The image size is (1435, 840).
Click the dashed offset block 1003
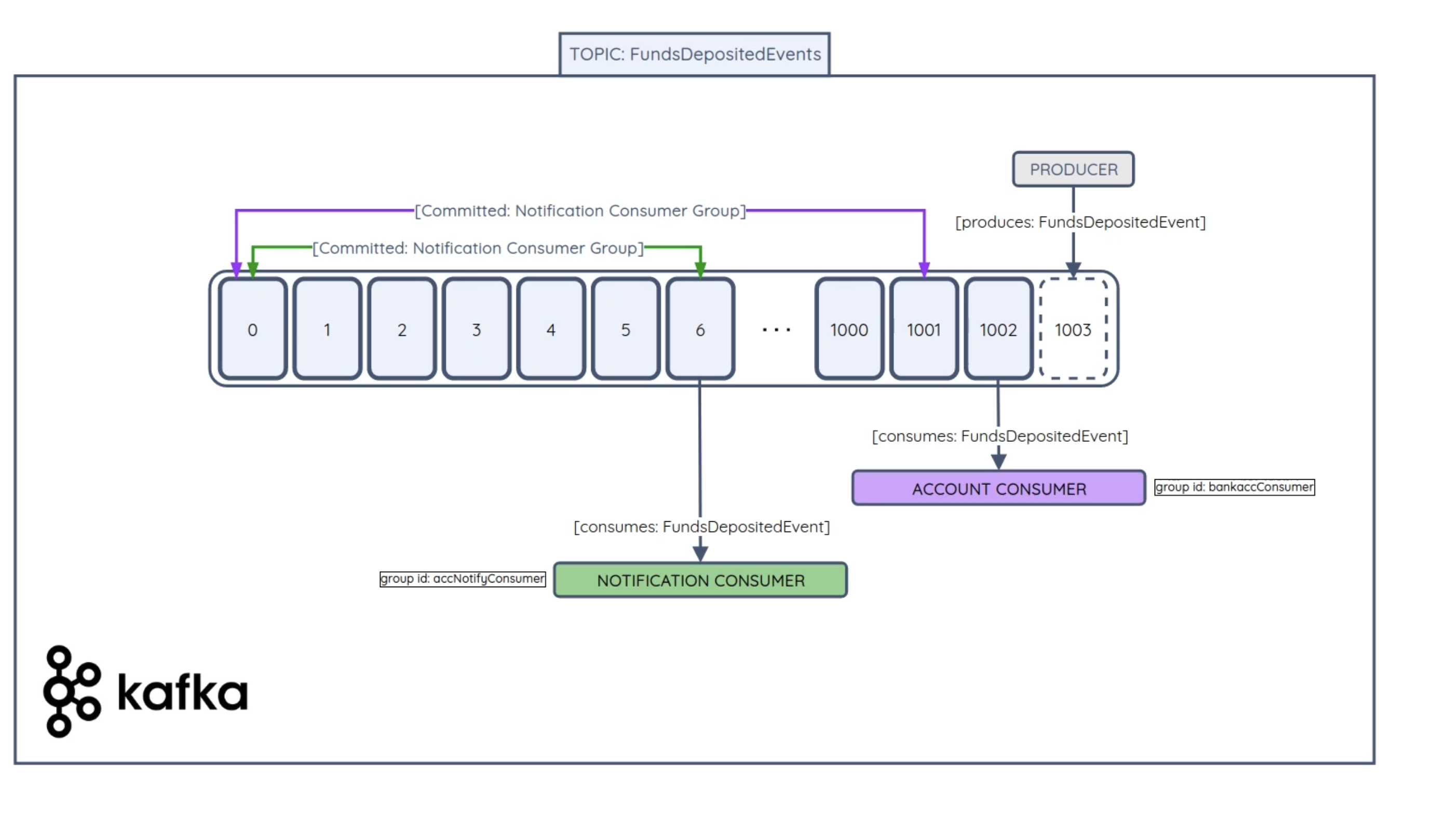point(1073,330)
